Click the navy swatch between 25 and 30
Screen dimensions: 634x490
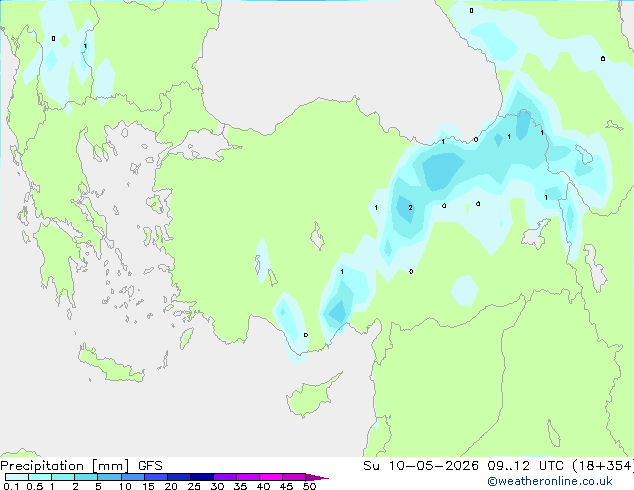pos(202,477)
